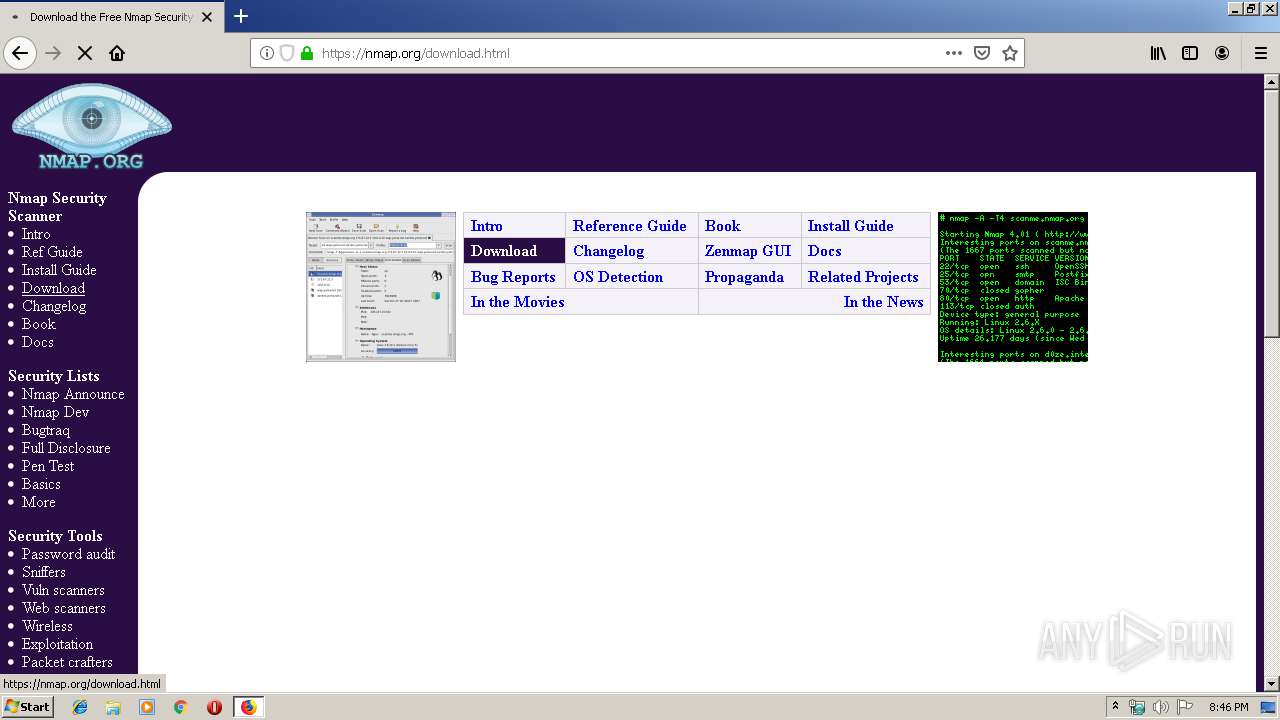Stop loading the page with X button

[x=85, y=53]
